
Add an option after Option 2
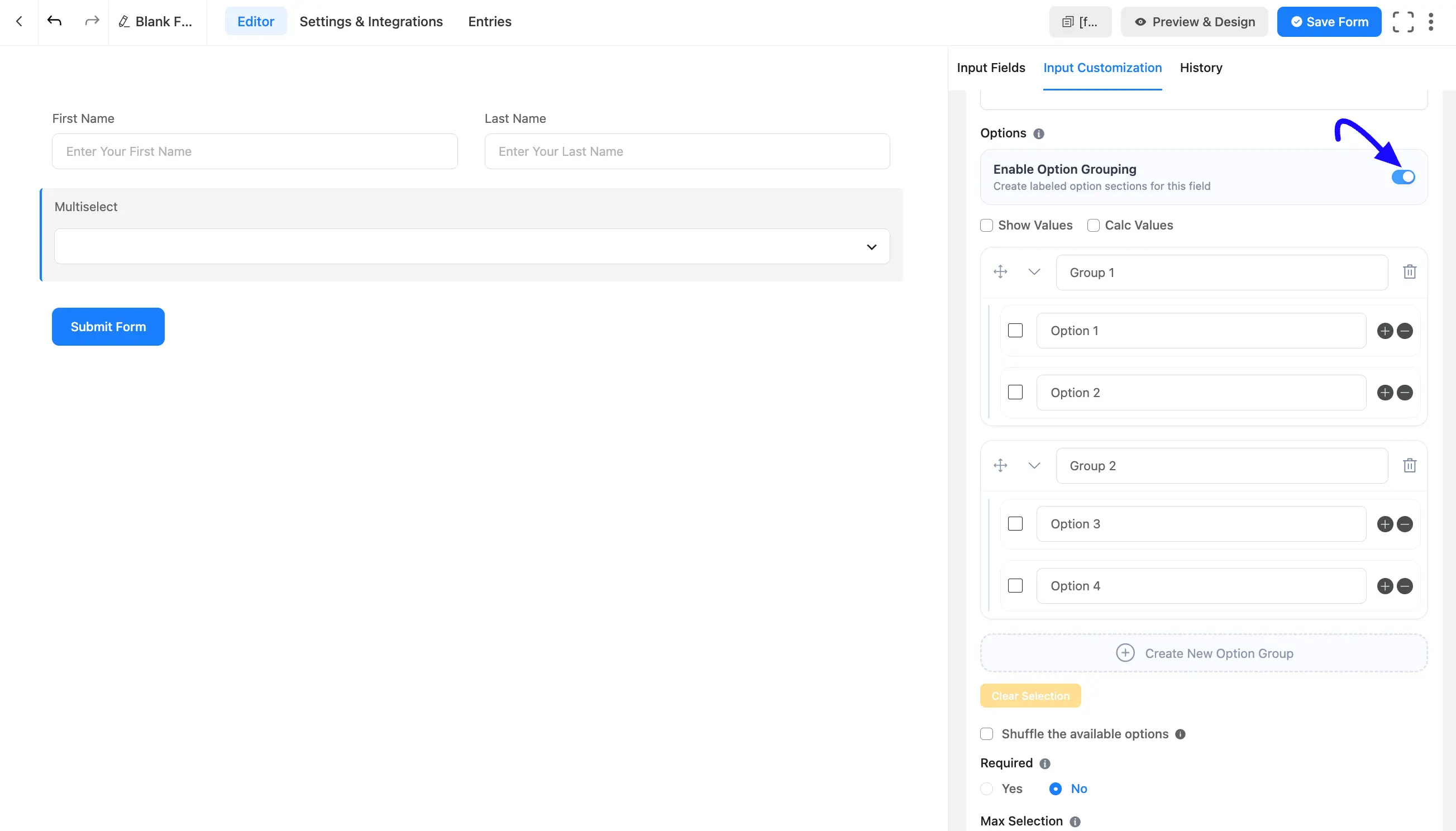(1385, 393)
